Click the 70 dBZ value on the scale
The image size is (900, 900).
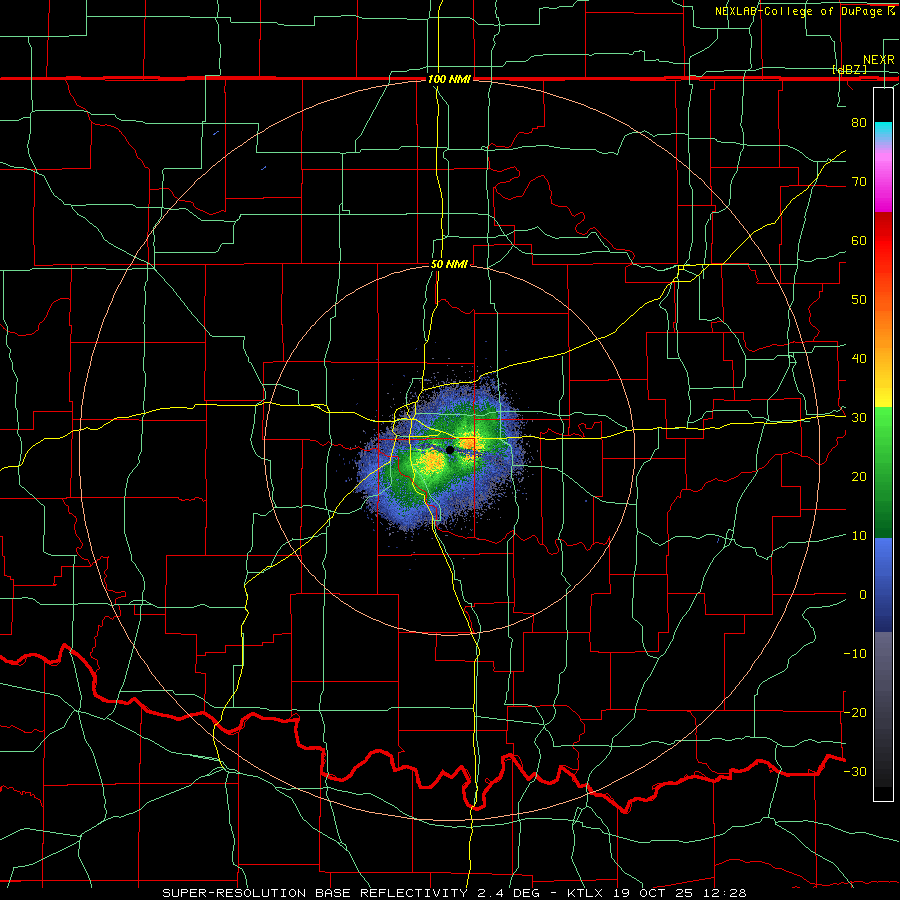pyautogui.click(x=859, y=181)
